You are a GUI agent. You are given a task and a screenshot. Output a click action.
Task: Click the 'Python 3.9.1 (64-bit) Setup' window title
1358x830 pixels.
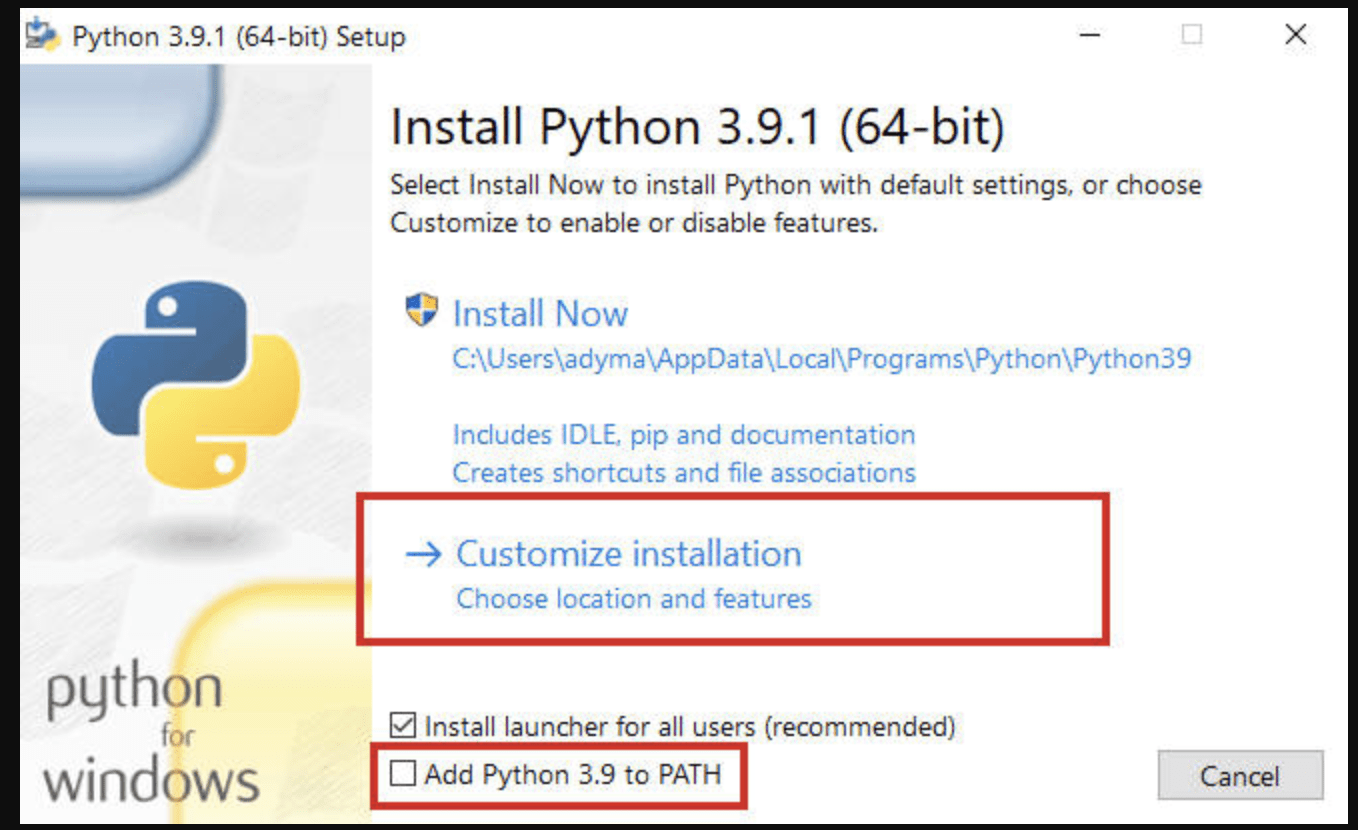[239, 38]
